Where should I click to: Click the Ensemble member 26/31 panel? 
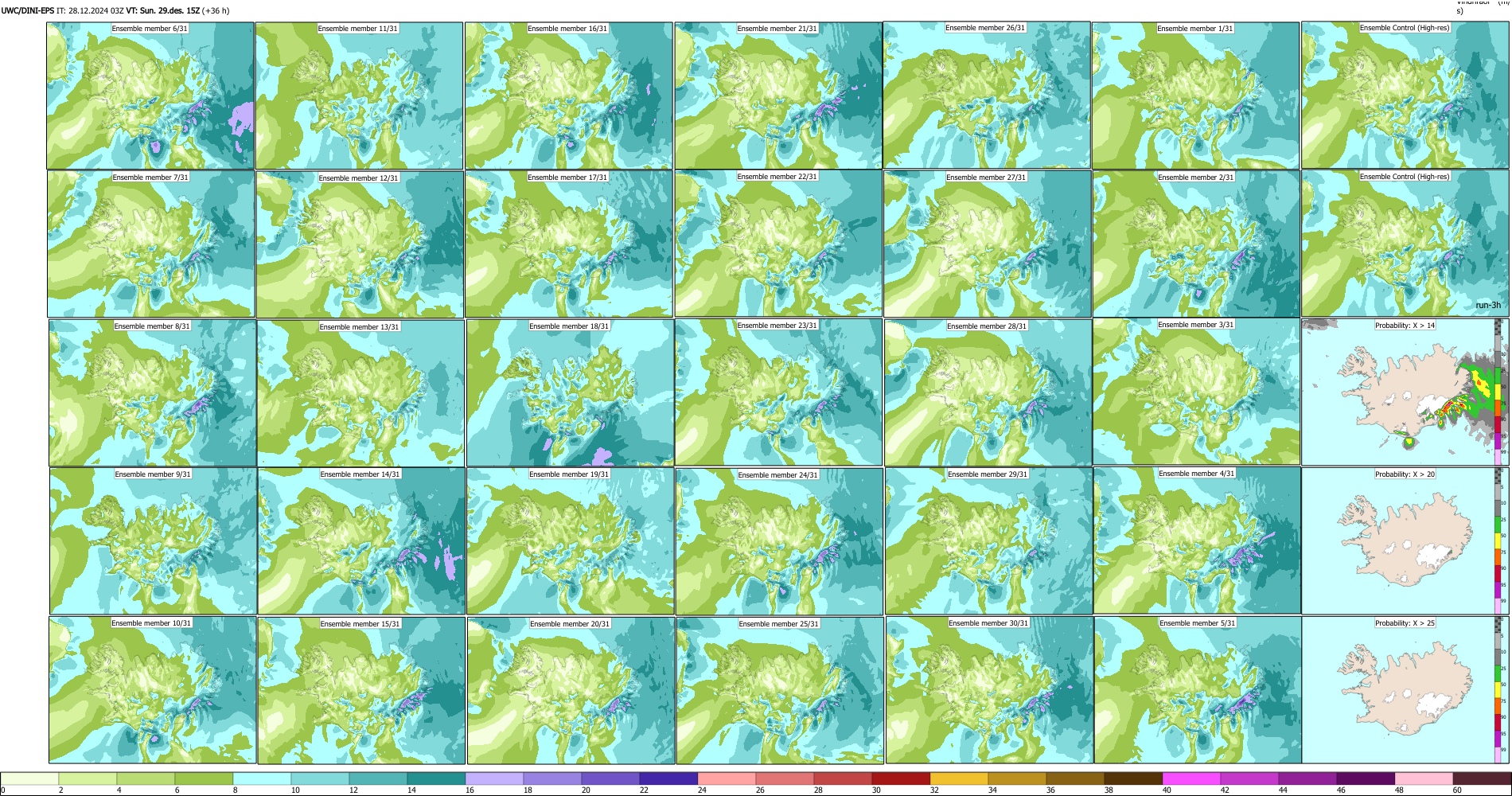click(x=987, y=95)
